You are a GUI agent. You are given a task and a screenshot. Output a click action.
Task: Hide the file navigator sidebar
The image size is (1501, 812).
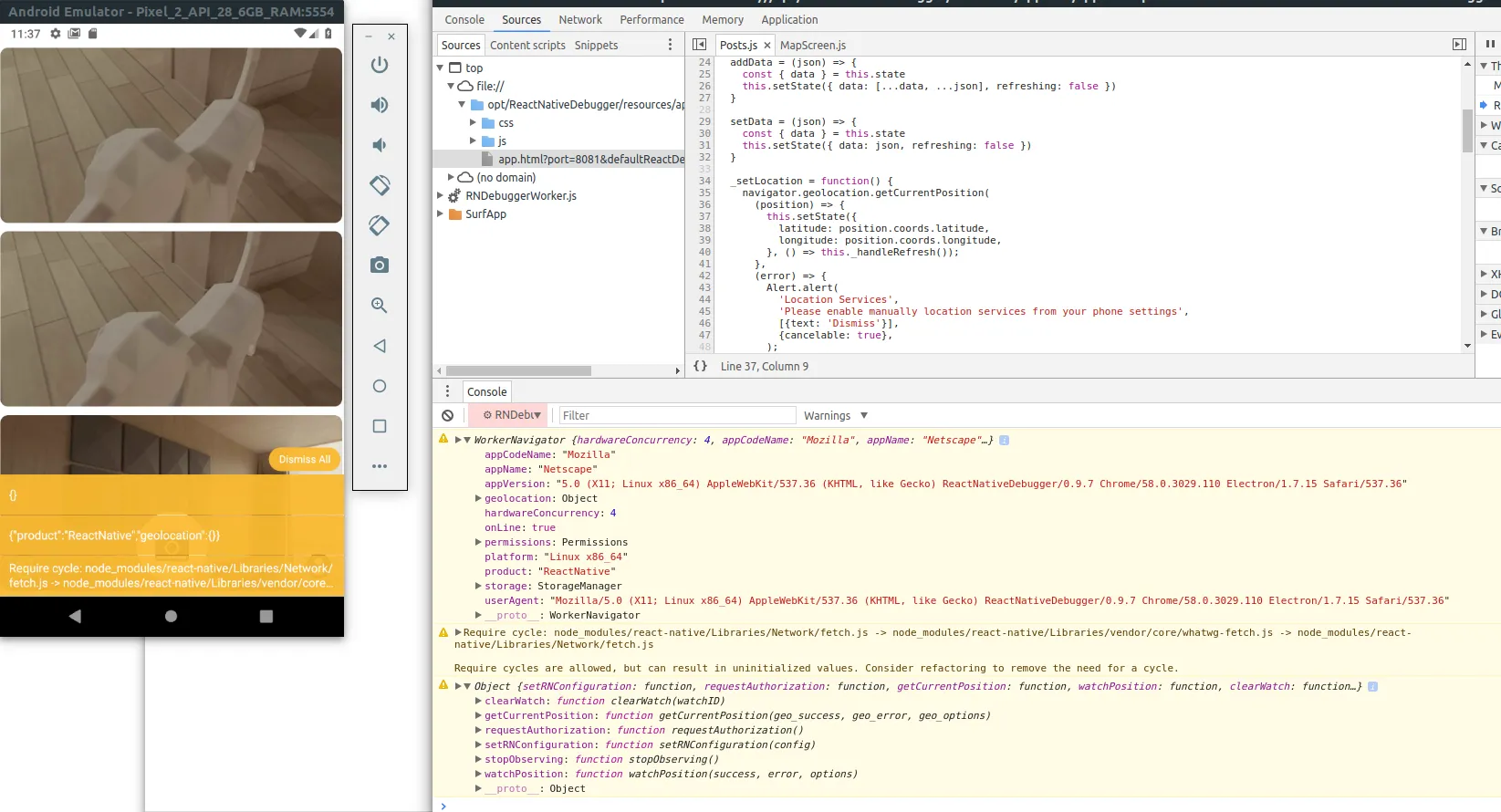tap(699, 45)
